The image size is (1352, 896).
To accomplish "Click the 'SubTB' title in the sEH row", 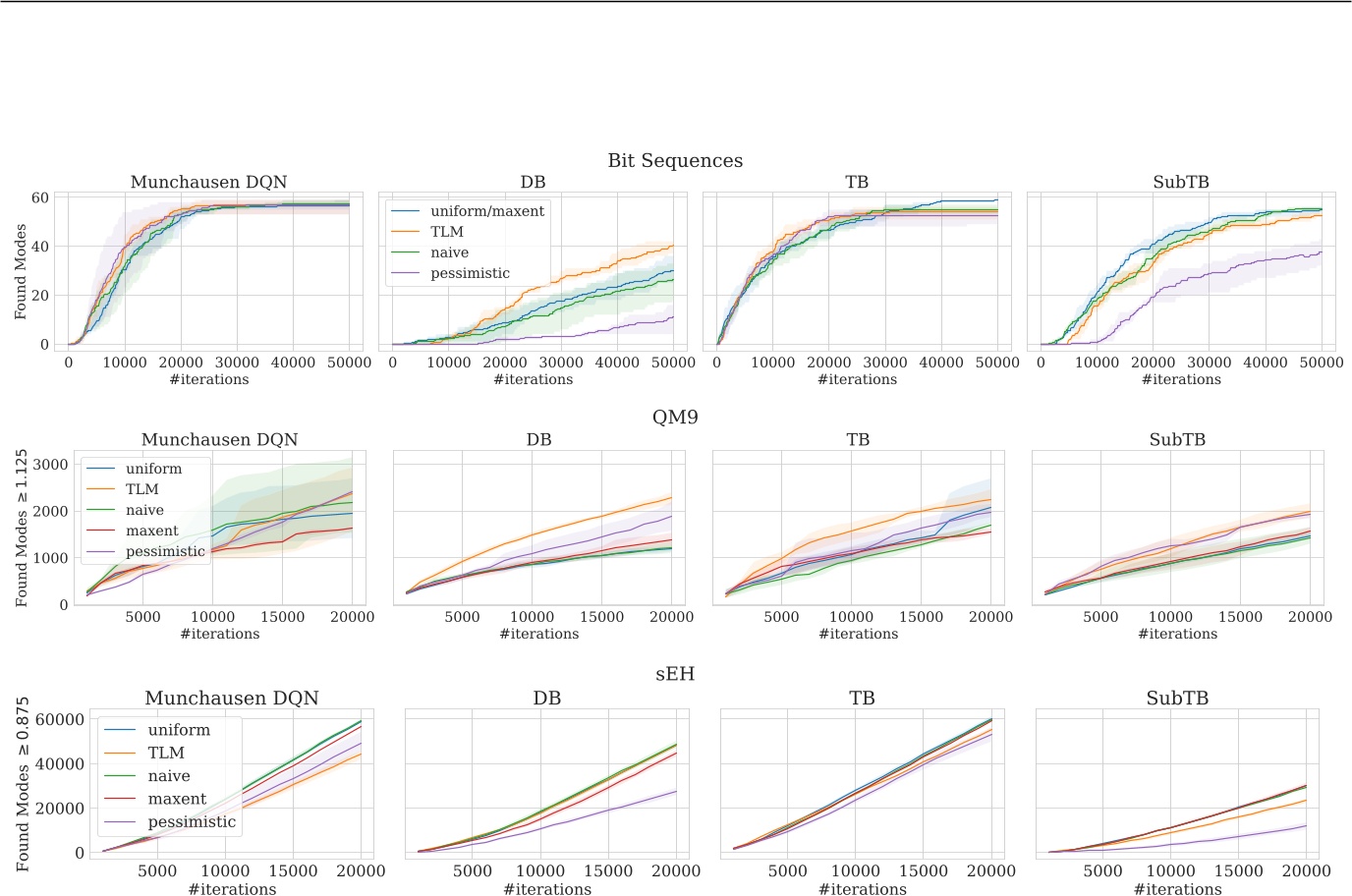I will 1177,698.
